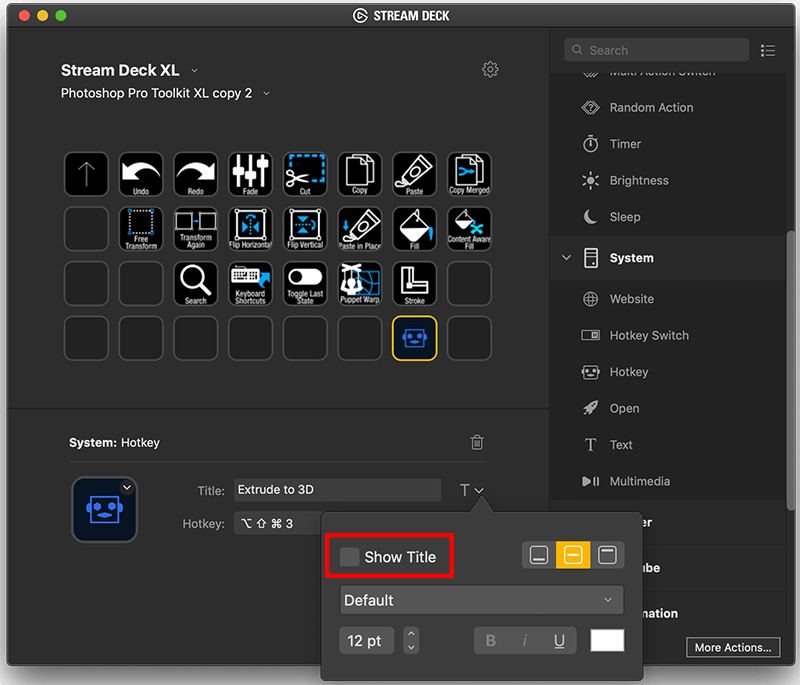The height and width of the screenshot is (685, 800).
Task: Click the More Actions button
Action: click(733, 647)
